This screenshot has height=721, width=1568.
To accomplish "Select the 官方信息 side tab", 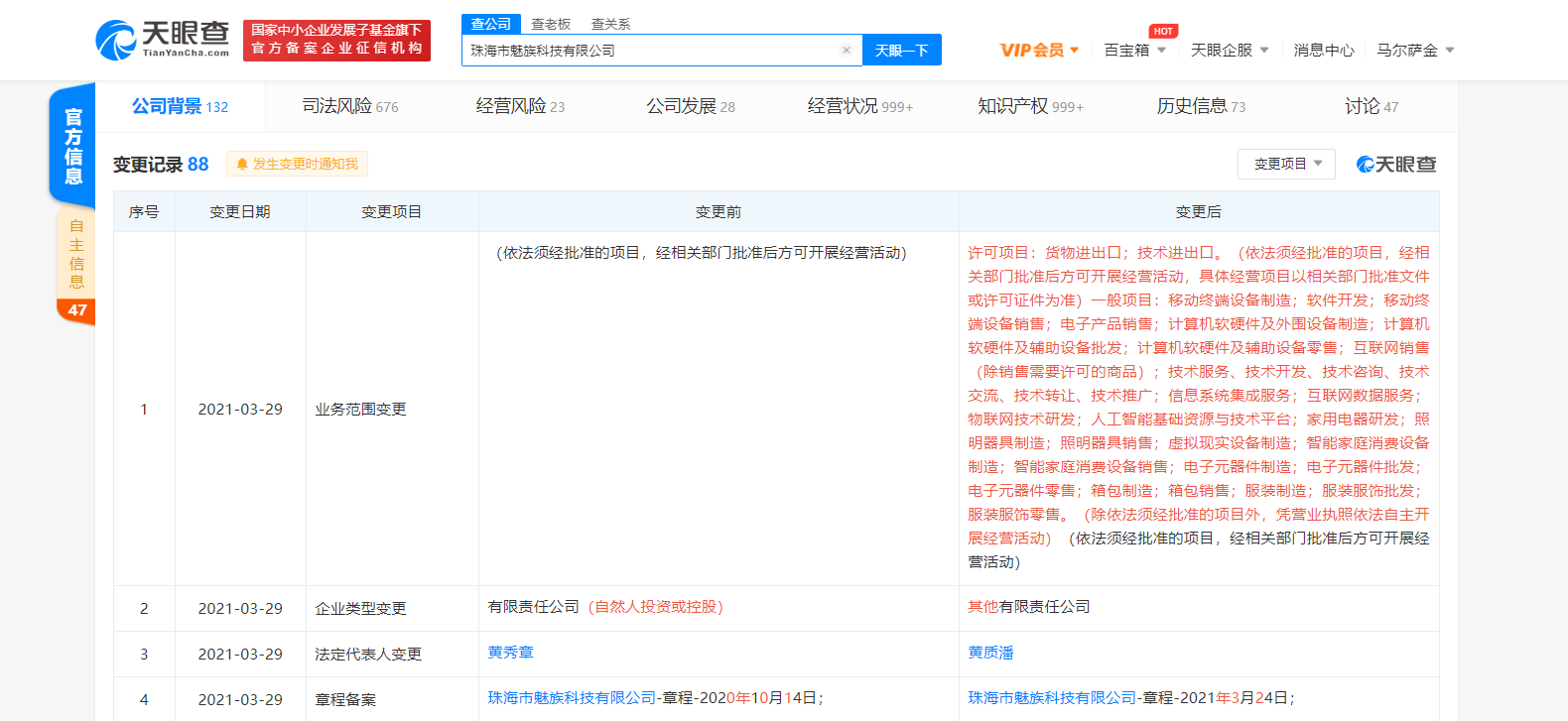I will pyautogui.click(x=72, y=146).
